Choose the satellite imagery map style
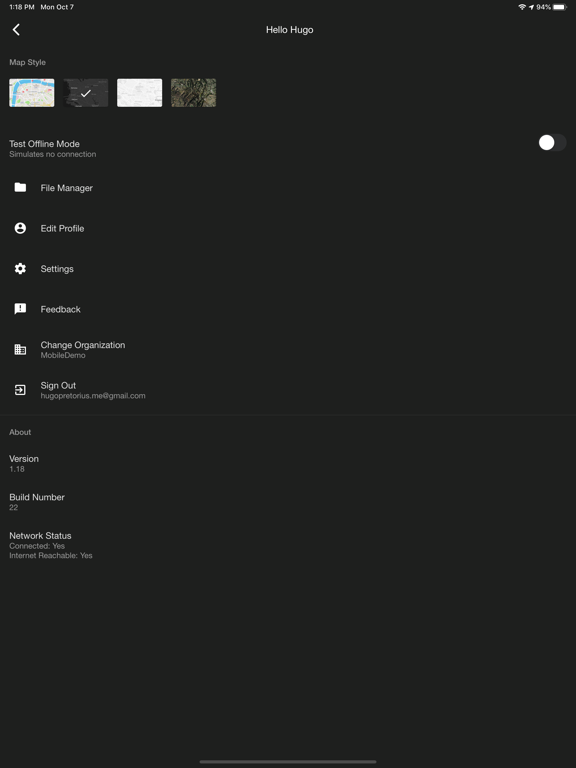This screenshot has width=576, height=768. 193,93
